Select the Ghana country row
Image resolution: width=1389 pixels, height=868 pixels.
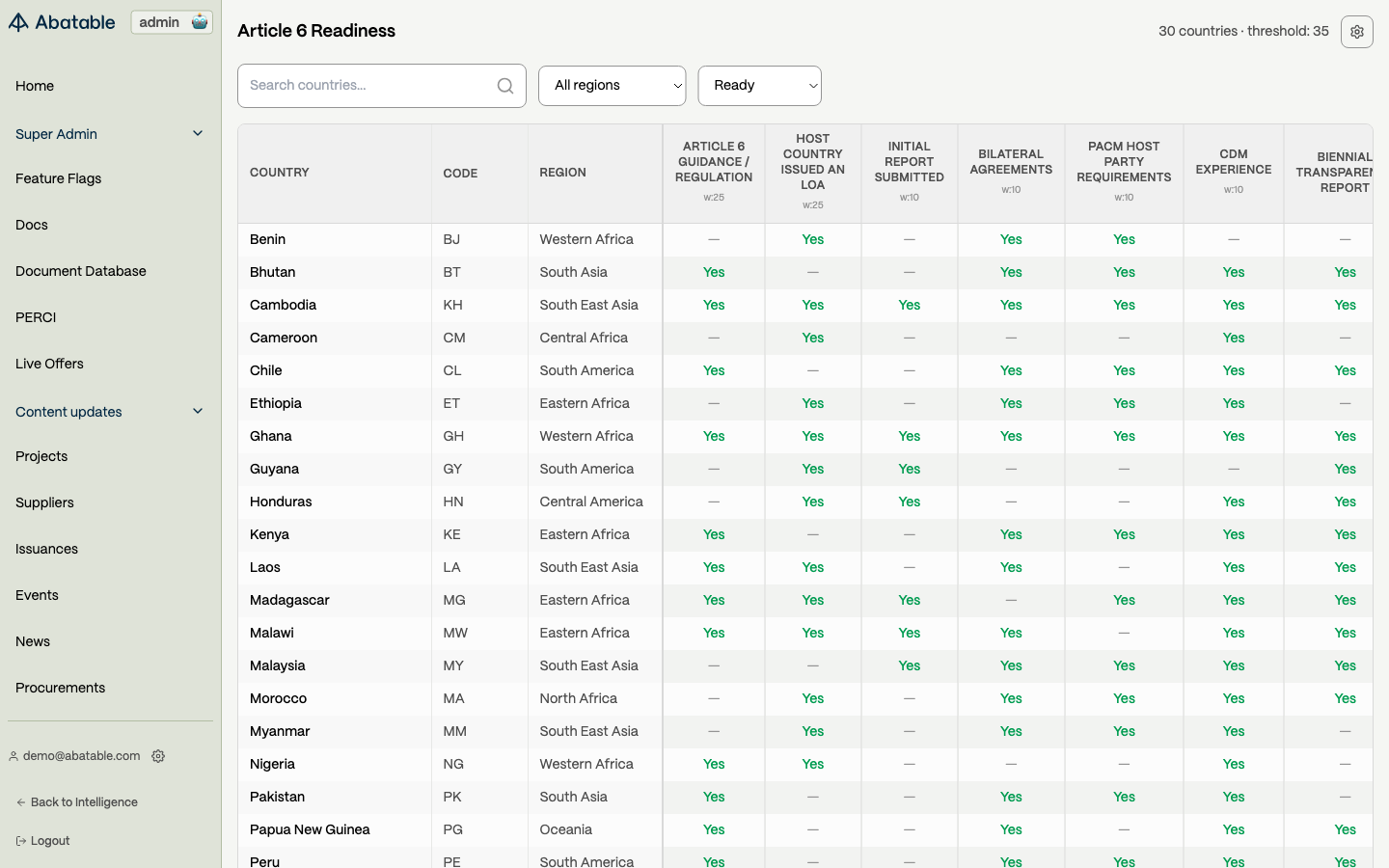[271, 436]
